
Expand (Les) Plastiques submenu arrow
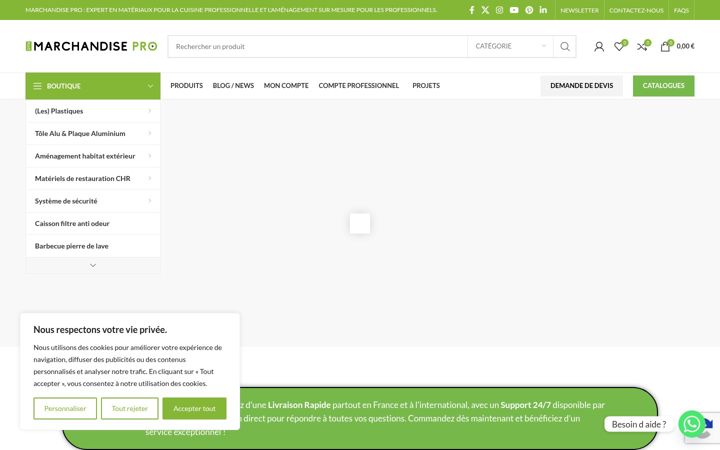pos(150,111)
